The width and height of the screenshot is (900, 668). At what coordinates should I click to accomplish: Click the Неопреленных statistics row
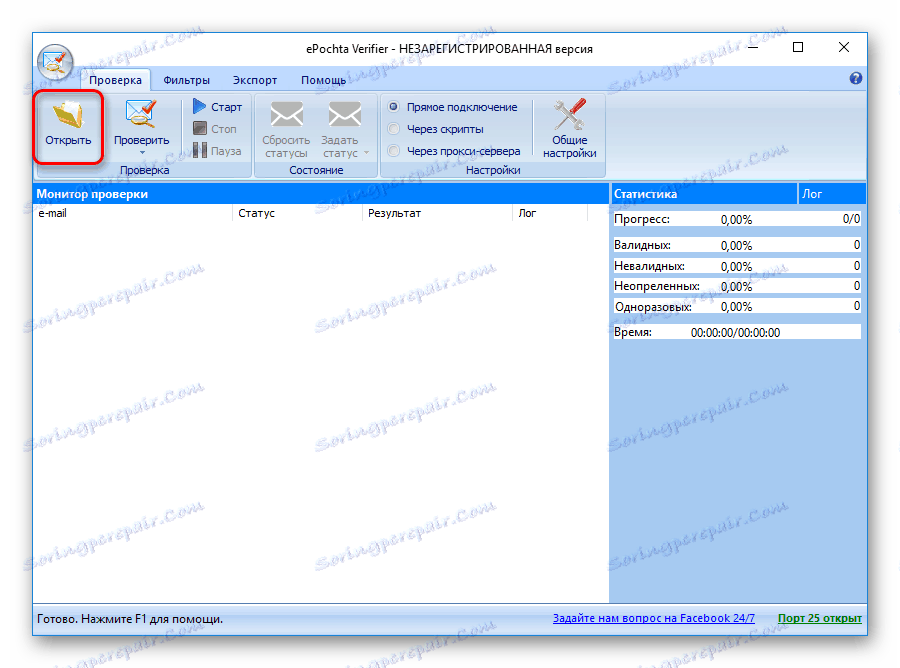coord(737,286)
